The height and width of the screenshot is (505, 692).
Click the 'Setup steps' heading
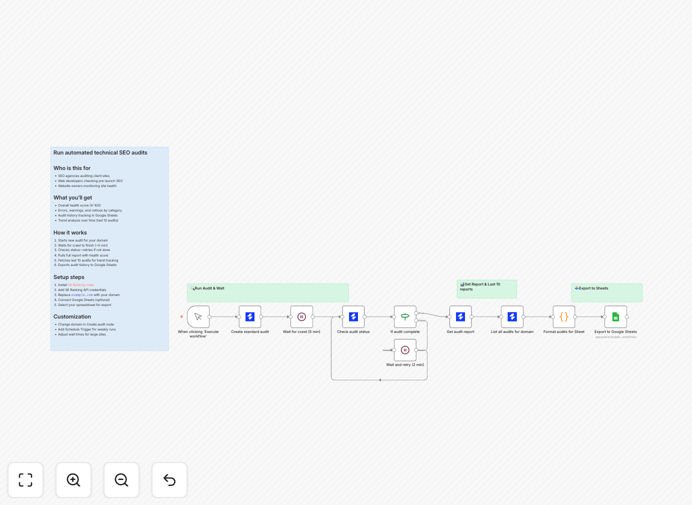pos(69,277)
